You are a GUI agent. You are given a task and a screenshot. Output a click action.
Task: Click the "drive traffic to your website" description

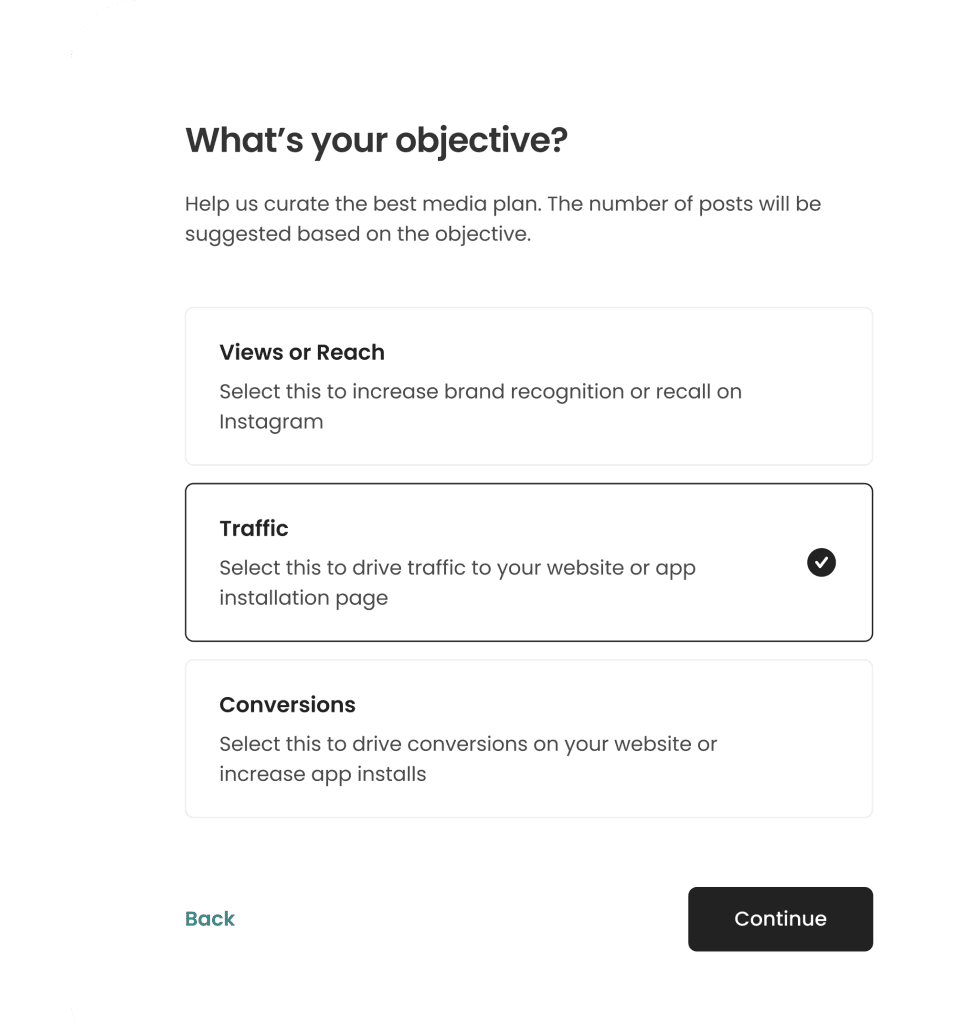(457, 568)
